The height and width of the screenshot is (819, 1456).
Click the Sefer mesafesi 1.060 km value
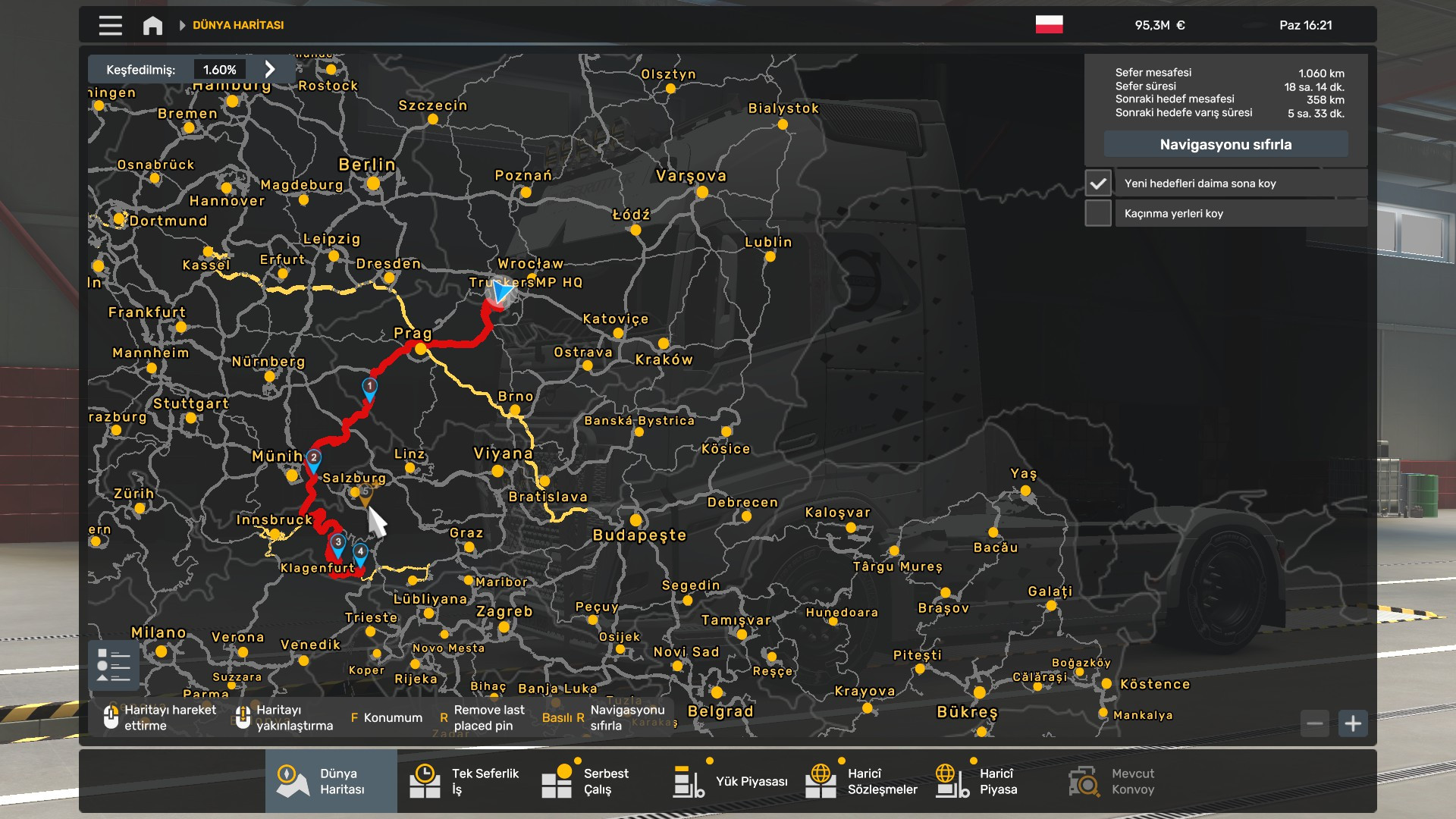tap(1321, 74)
